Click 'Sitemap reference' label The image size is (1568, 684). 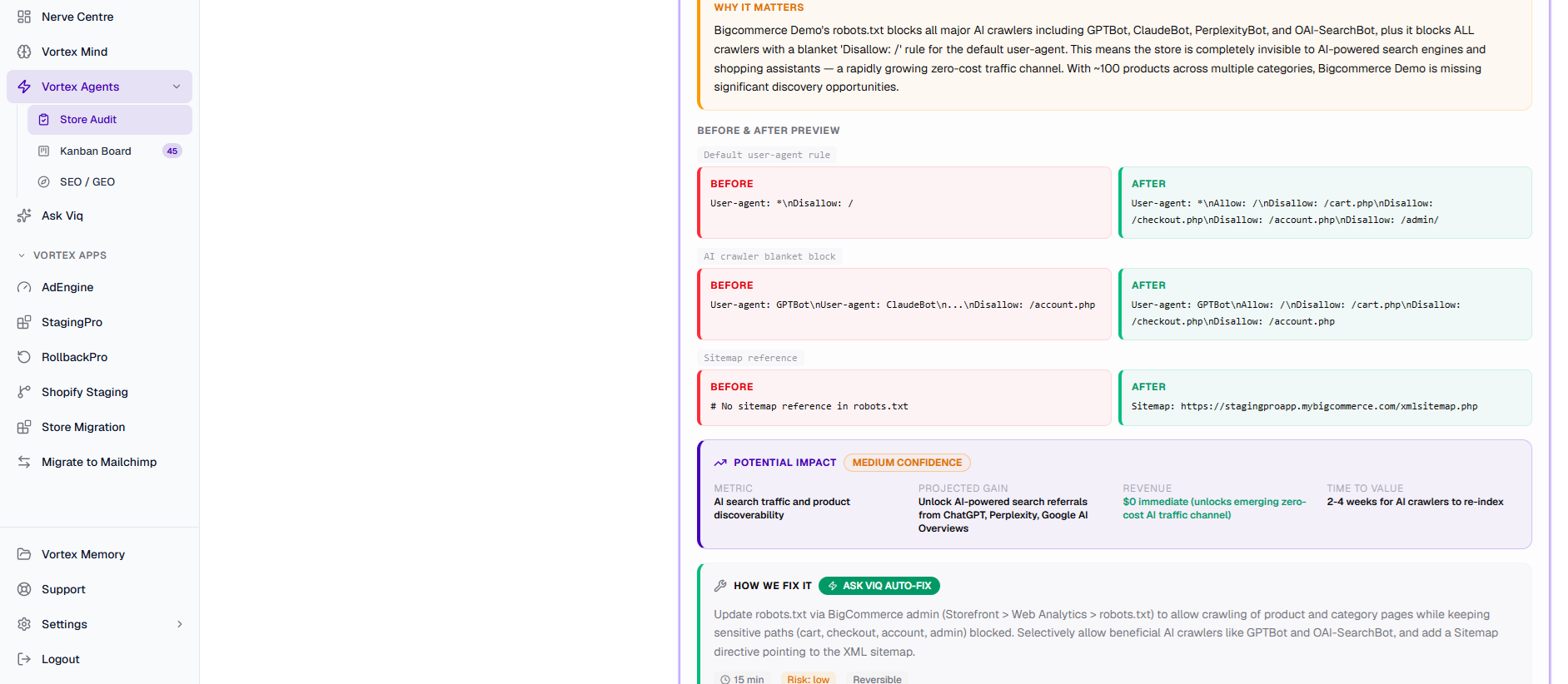point(750,358)
